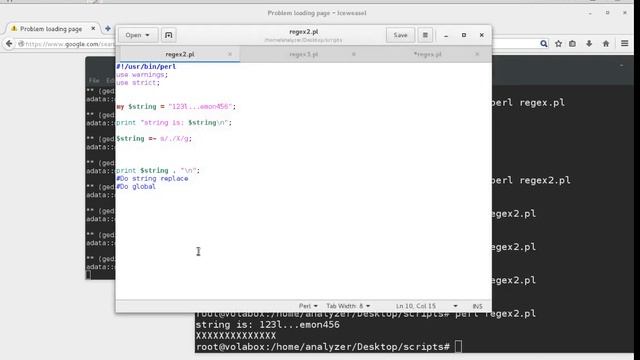Image resolution: width=640 pixels, height=360 pixels.
Task: Click the '#Do global' comment
Action: [x=136, y=187]
